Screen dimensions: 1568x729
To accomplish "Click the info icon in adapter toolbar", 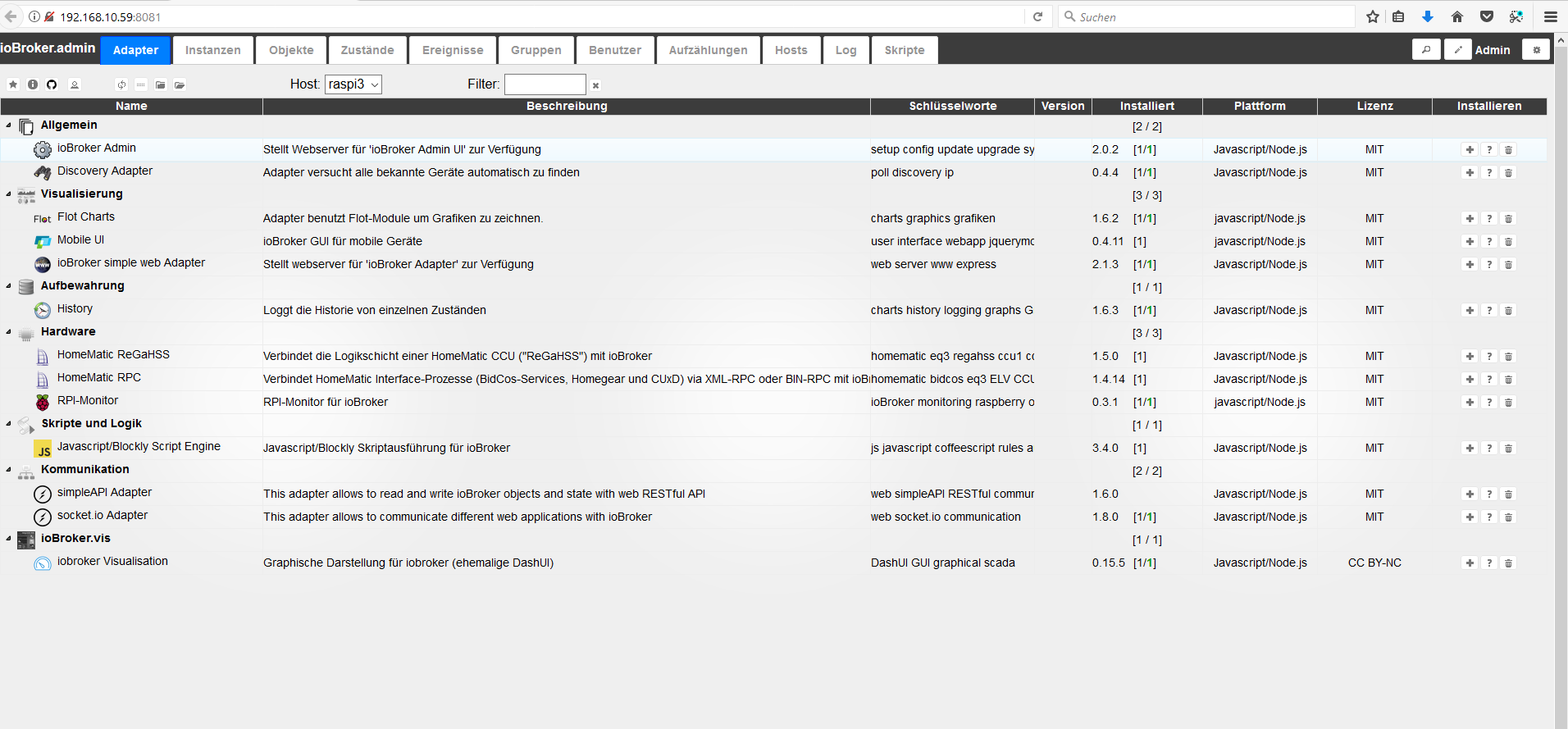I will coord(33,84).
